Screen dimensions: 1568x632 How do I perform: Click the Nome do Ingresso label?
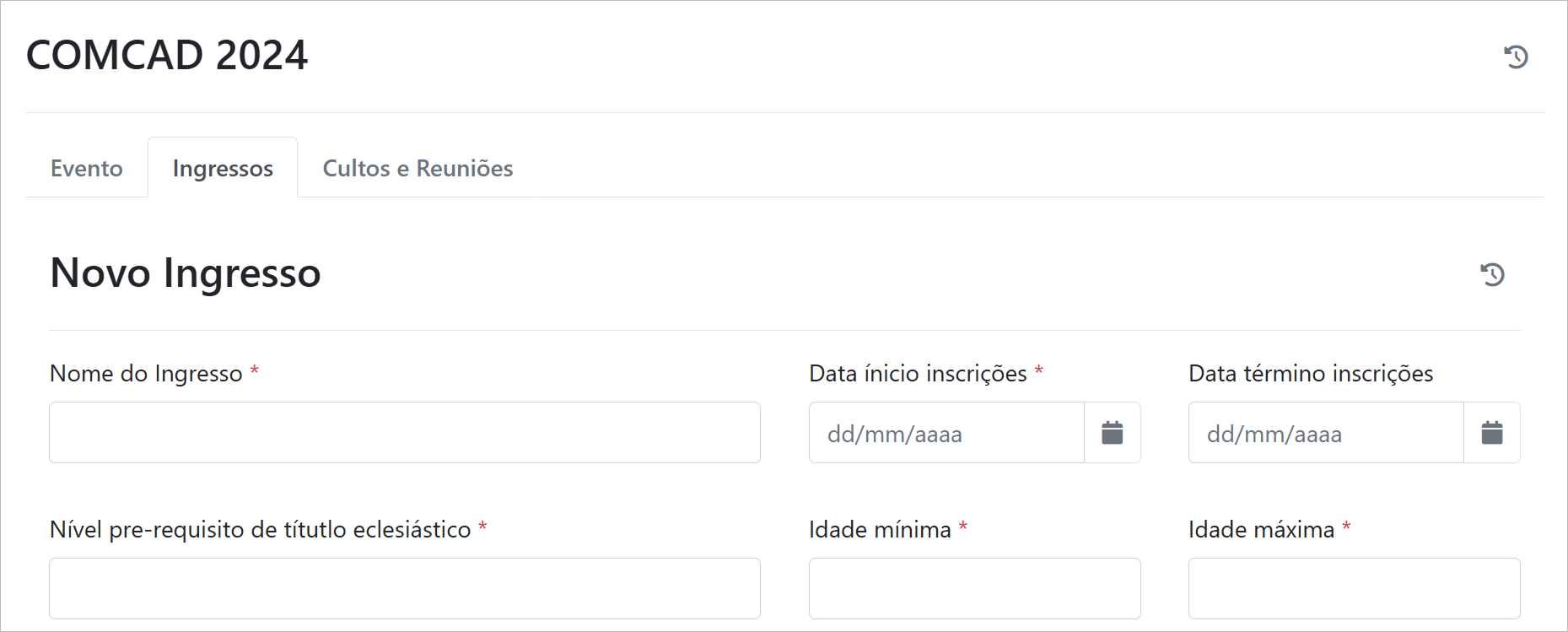point(146,373)
